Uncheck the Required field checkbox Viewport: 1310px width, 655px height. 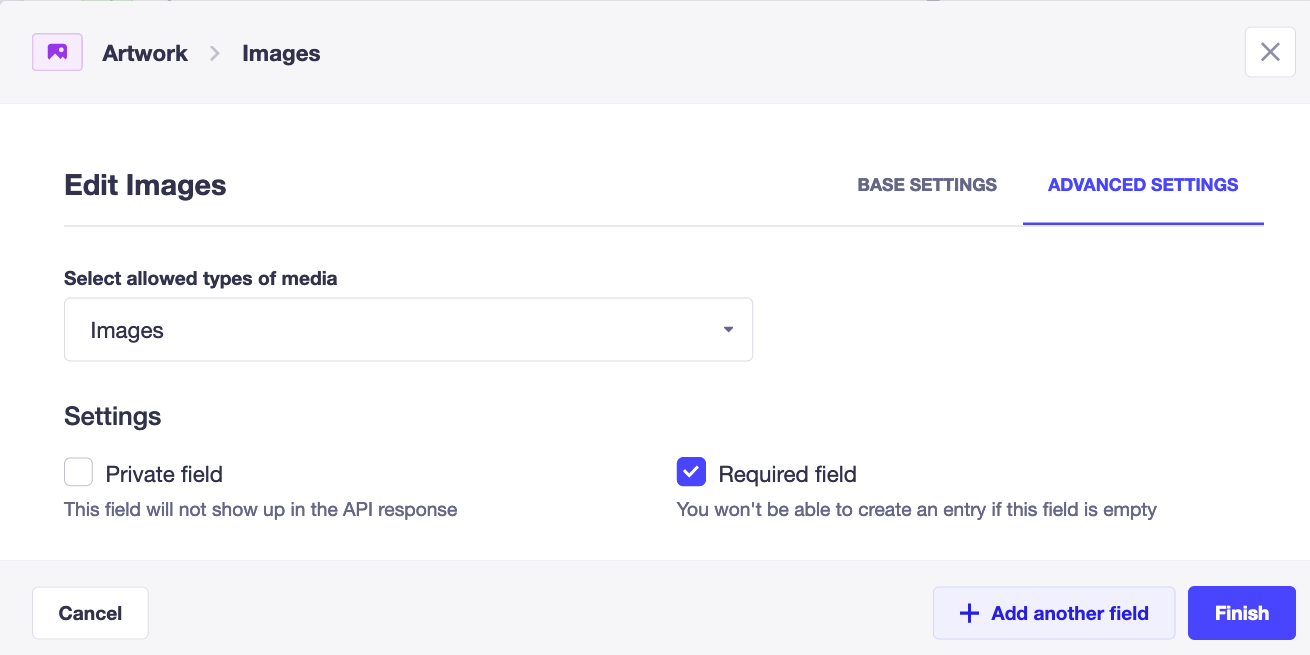coord(691,472)
